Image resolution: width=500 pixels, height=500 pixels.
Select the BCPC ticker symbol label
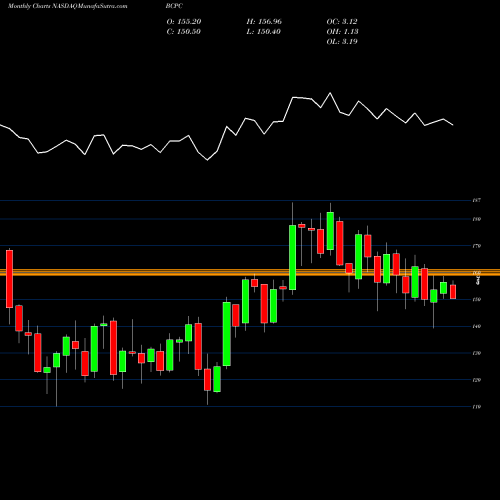175,6
